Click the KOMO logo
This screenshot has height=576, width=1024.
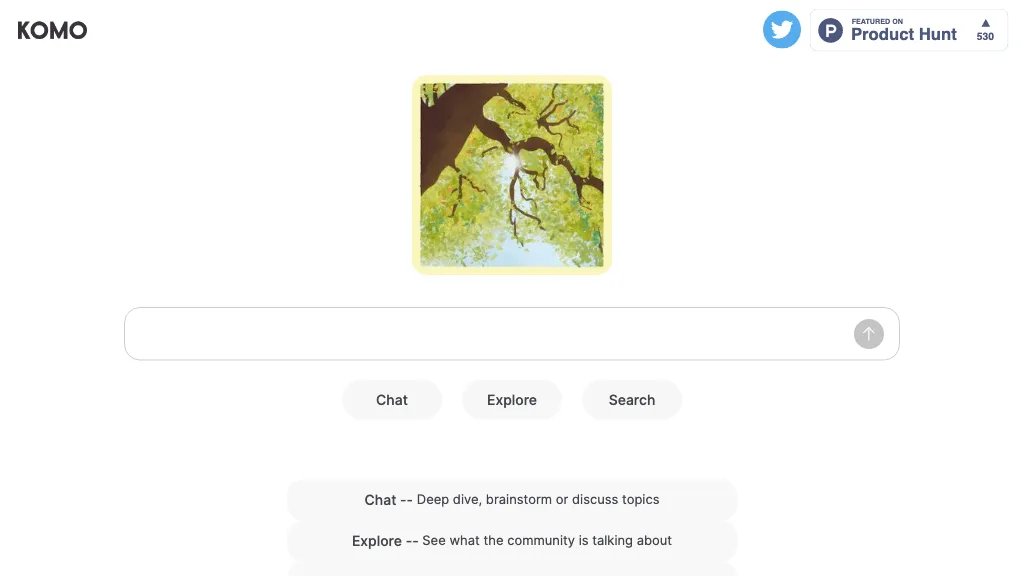[52, 30]
